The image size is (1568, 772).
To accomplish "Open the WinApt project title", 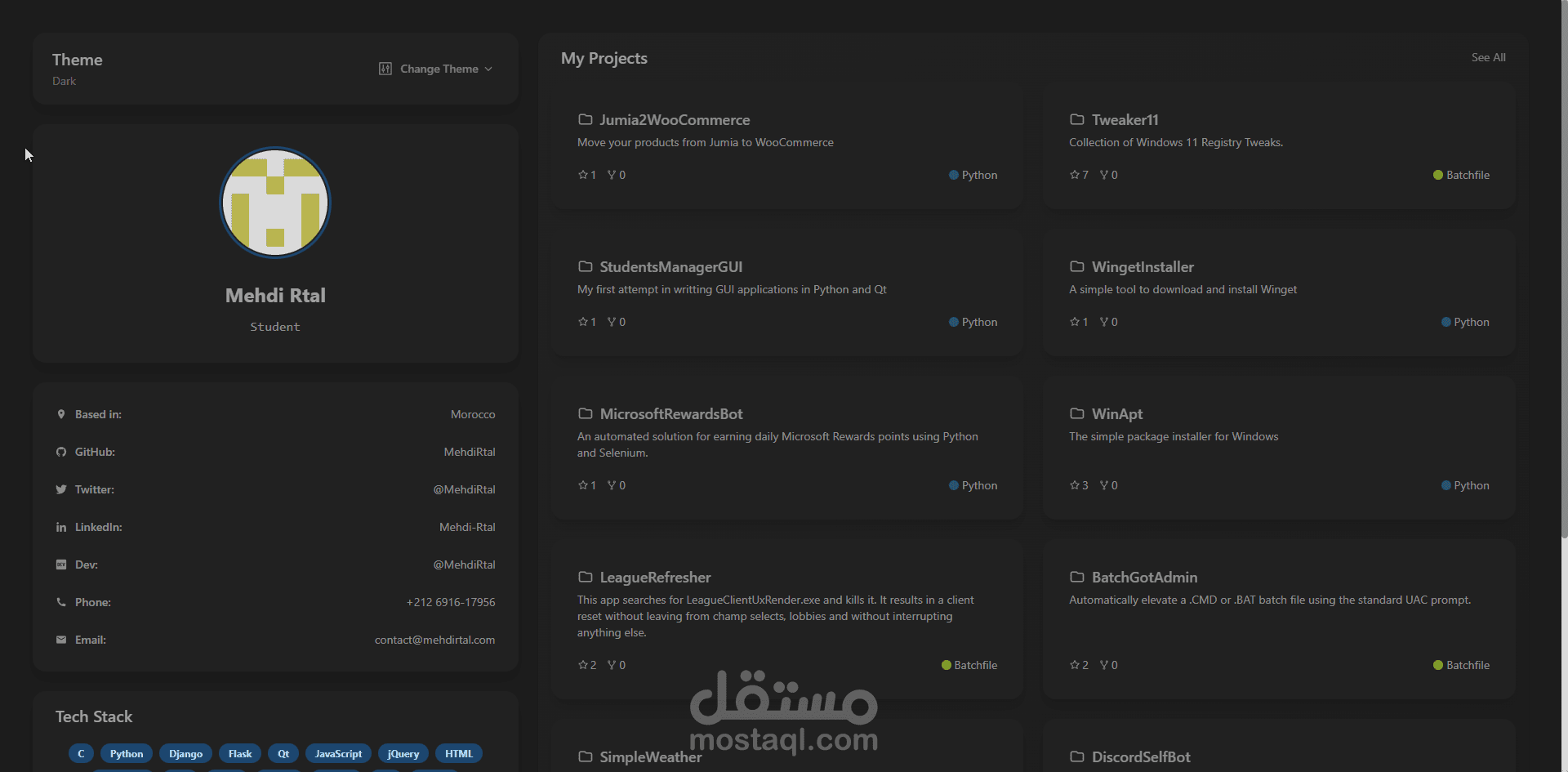I will tap(1117, 414).
